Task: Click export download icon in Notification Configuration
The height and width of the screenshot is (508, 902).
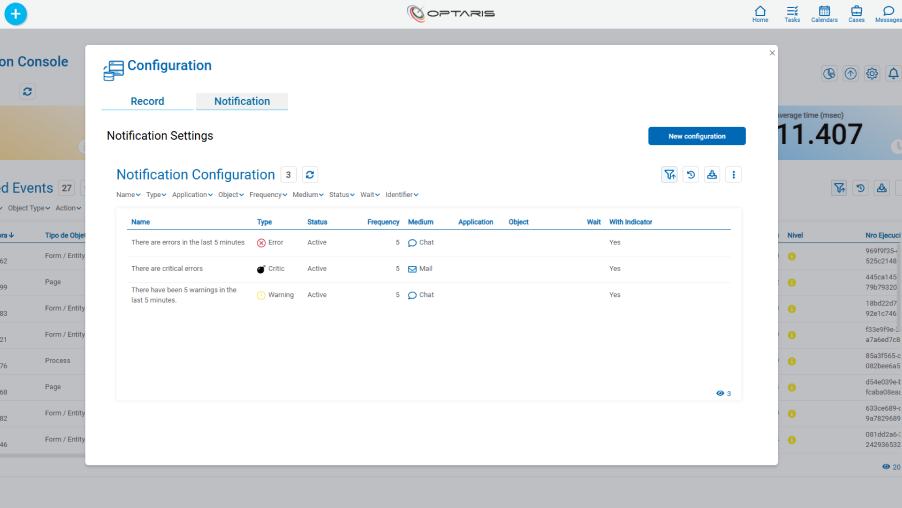Action: point(712,174)
